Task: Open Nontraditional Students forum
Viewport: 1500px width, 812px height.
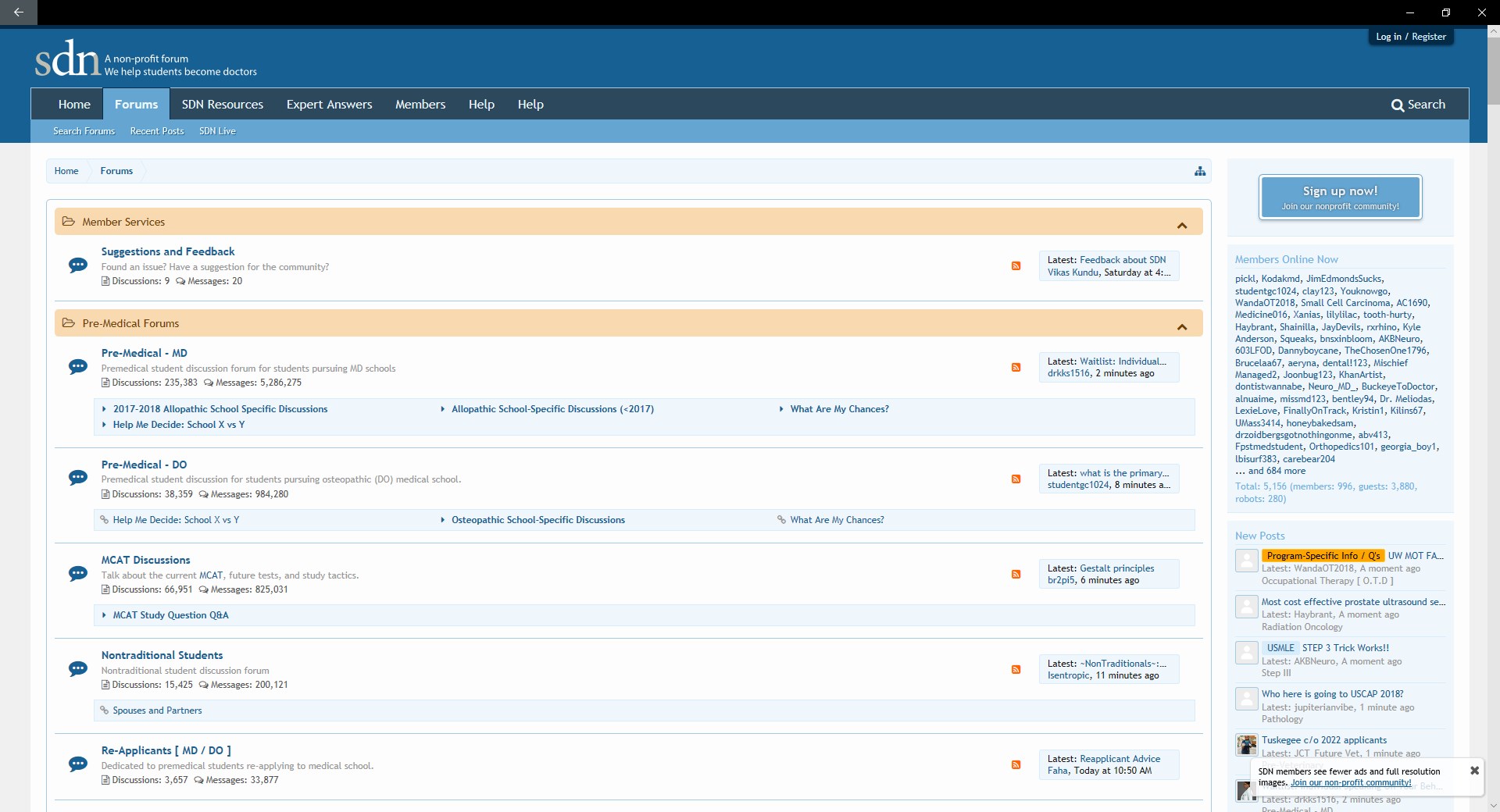Action: (162, 655)
